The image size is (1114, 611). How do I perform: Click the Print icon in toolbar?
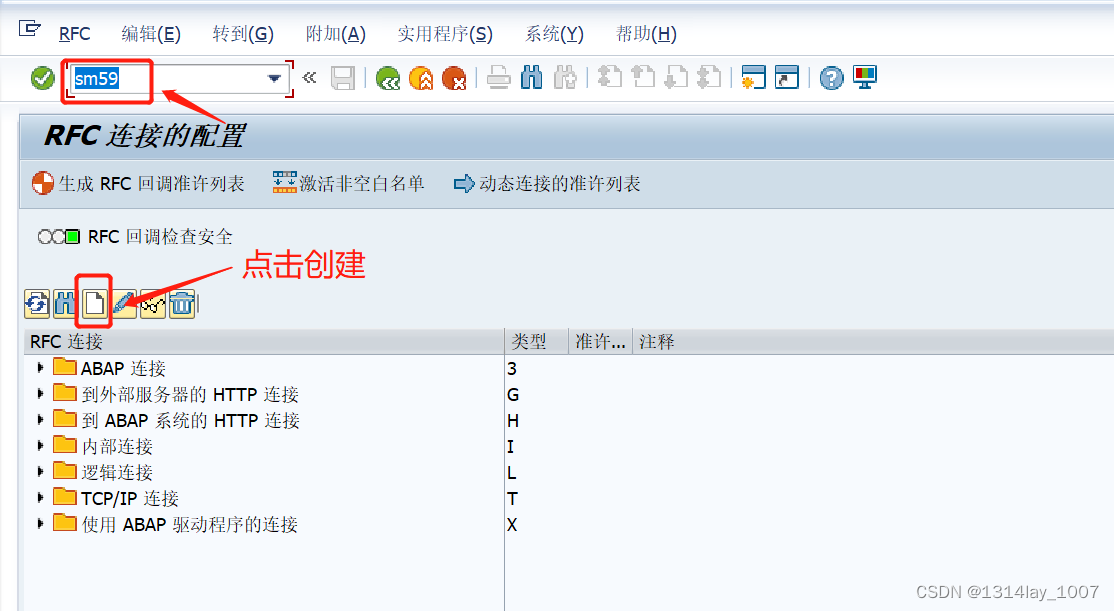(499, 78)
